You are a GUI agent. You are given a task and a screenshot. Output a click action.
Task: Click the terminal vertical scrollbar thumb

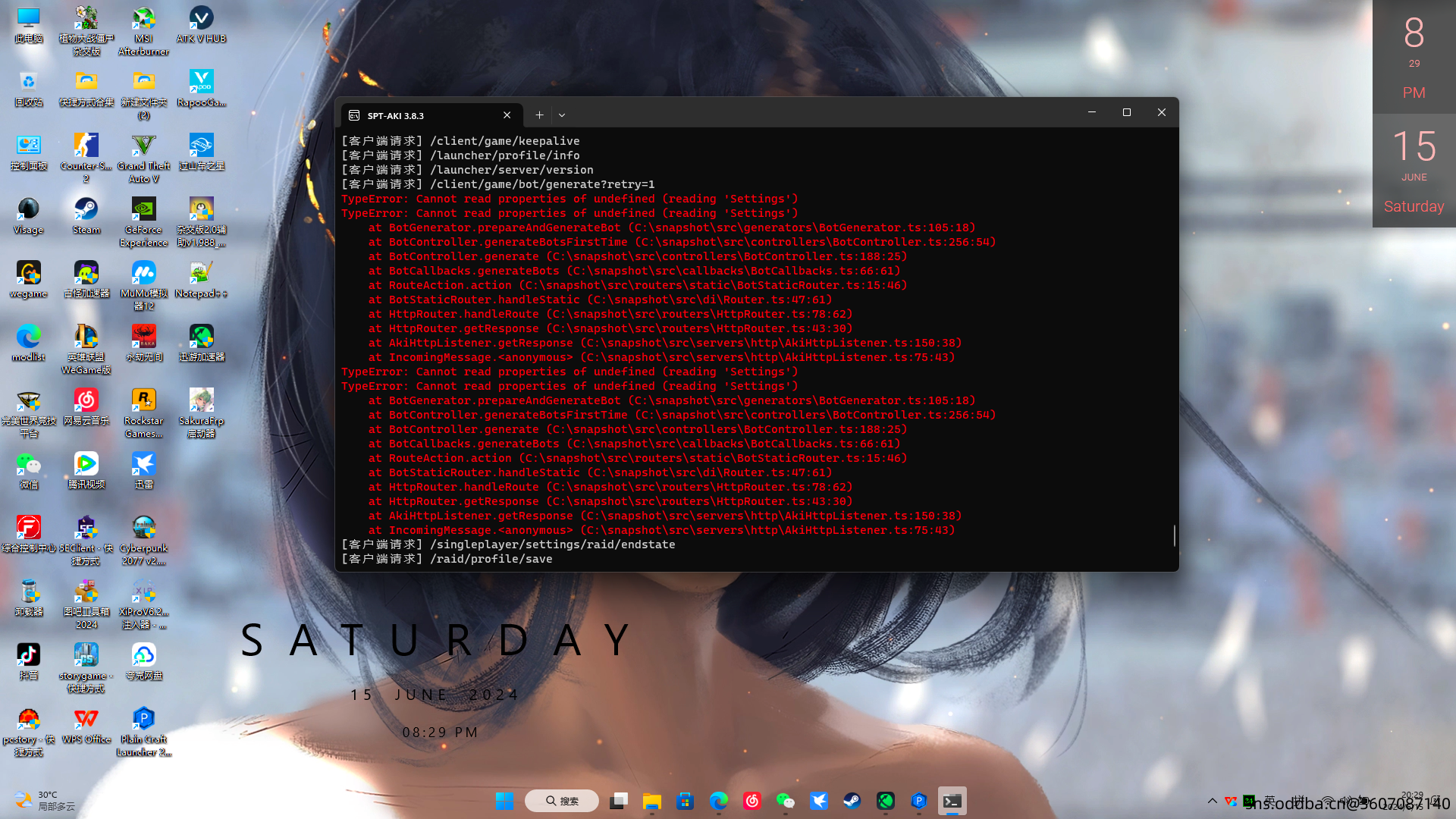[x=1174, y=535]
